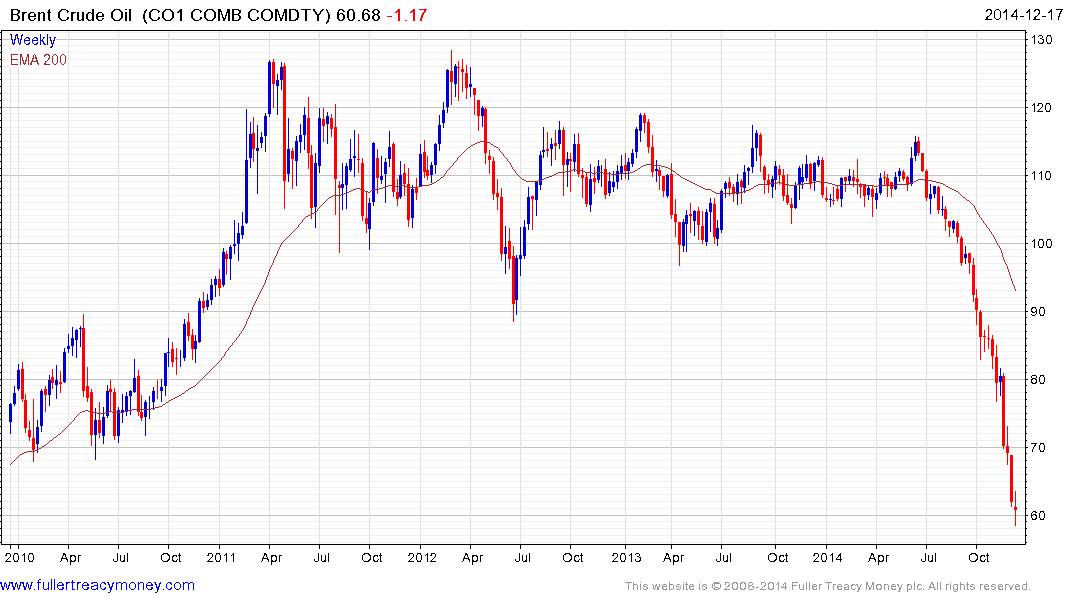Click the 2014-12-17 chart date
Viewport: 1075px width, 600px height.
click(x=1023, y=14)
